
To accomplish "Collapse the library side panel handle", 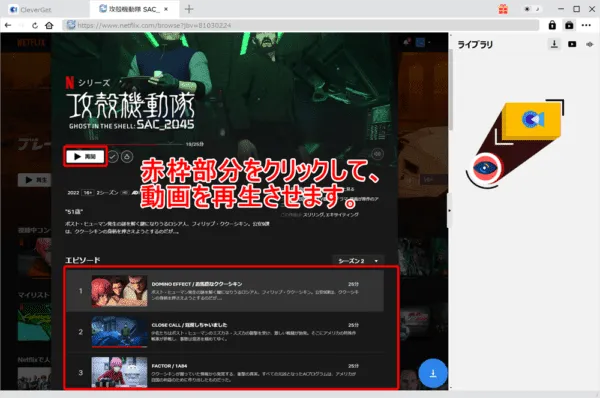I will tap(449, 210).
